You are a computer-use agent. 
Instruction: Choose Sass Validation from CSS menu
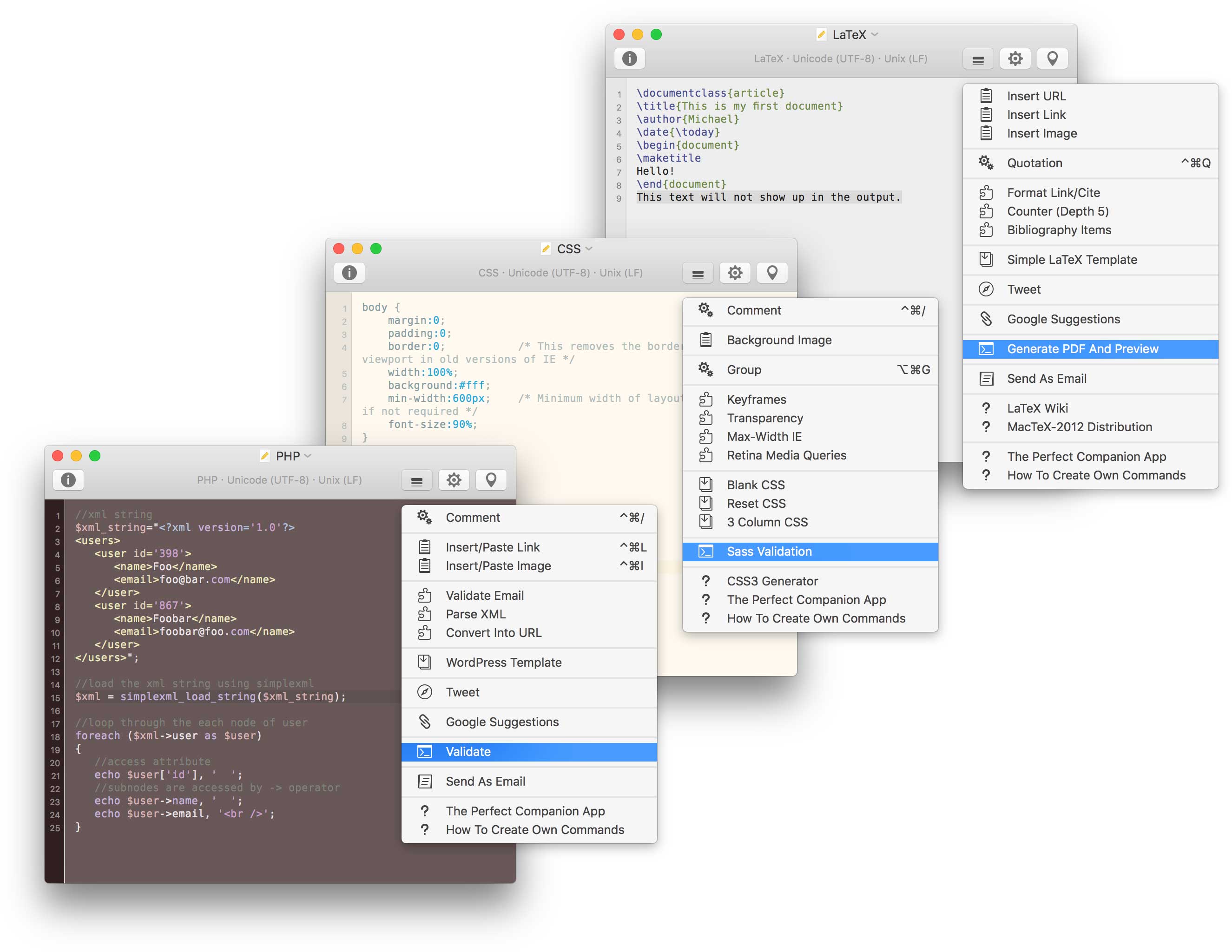pyautogui.click(x=769, y=552)
